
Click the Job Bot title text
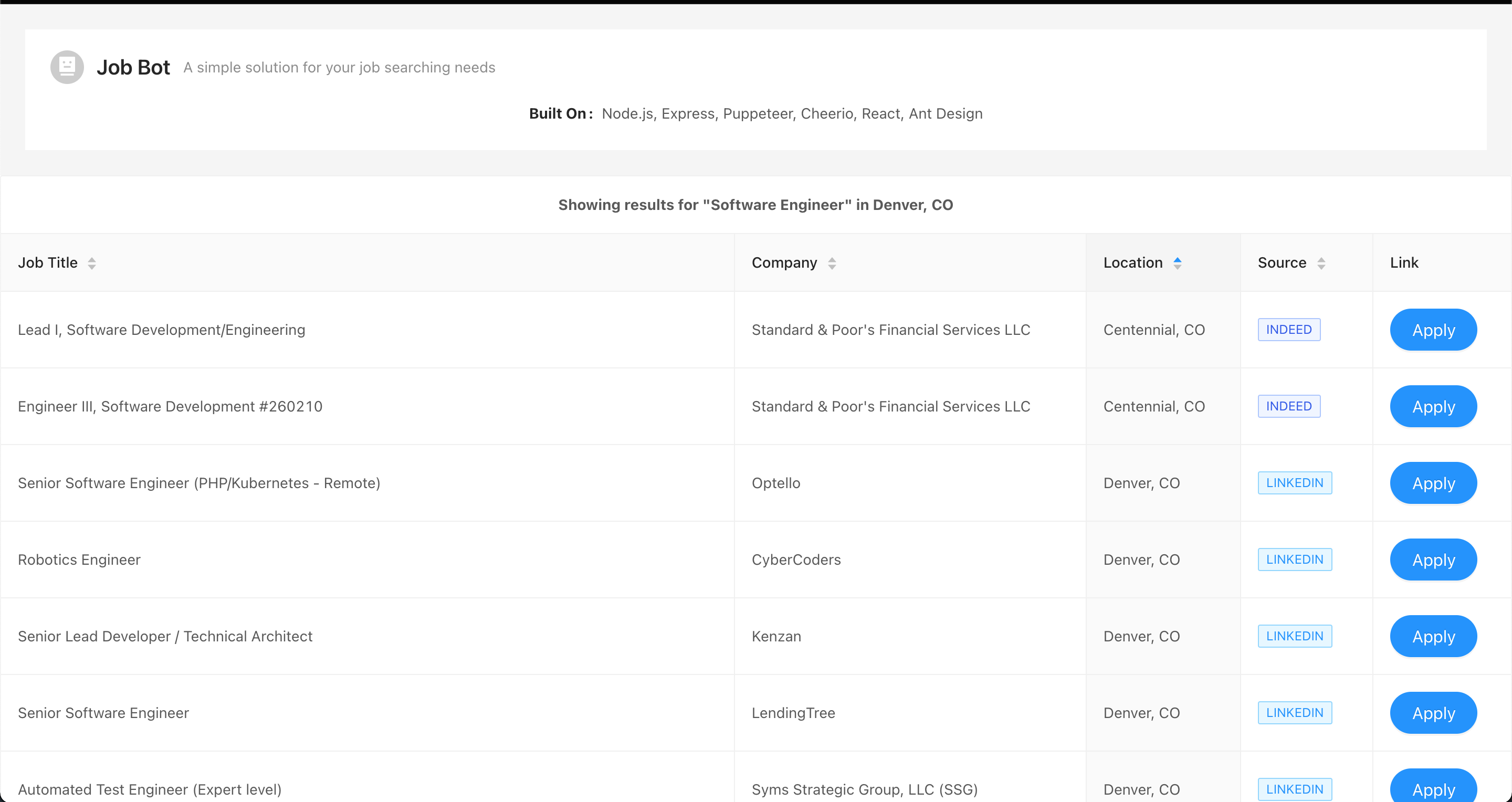pyautogui.click(x=133, y=68)
